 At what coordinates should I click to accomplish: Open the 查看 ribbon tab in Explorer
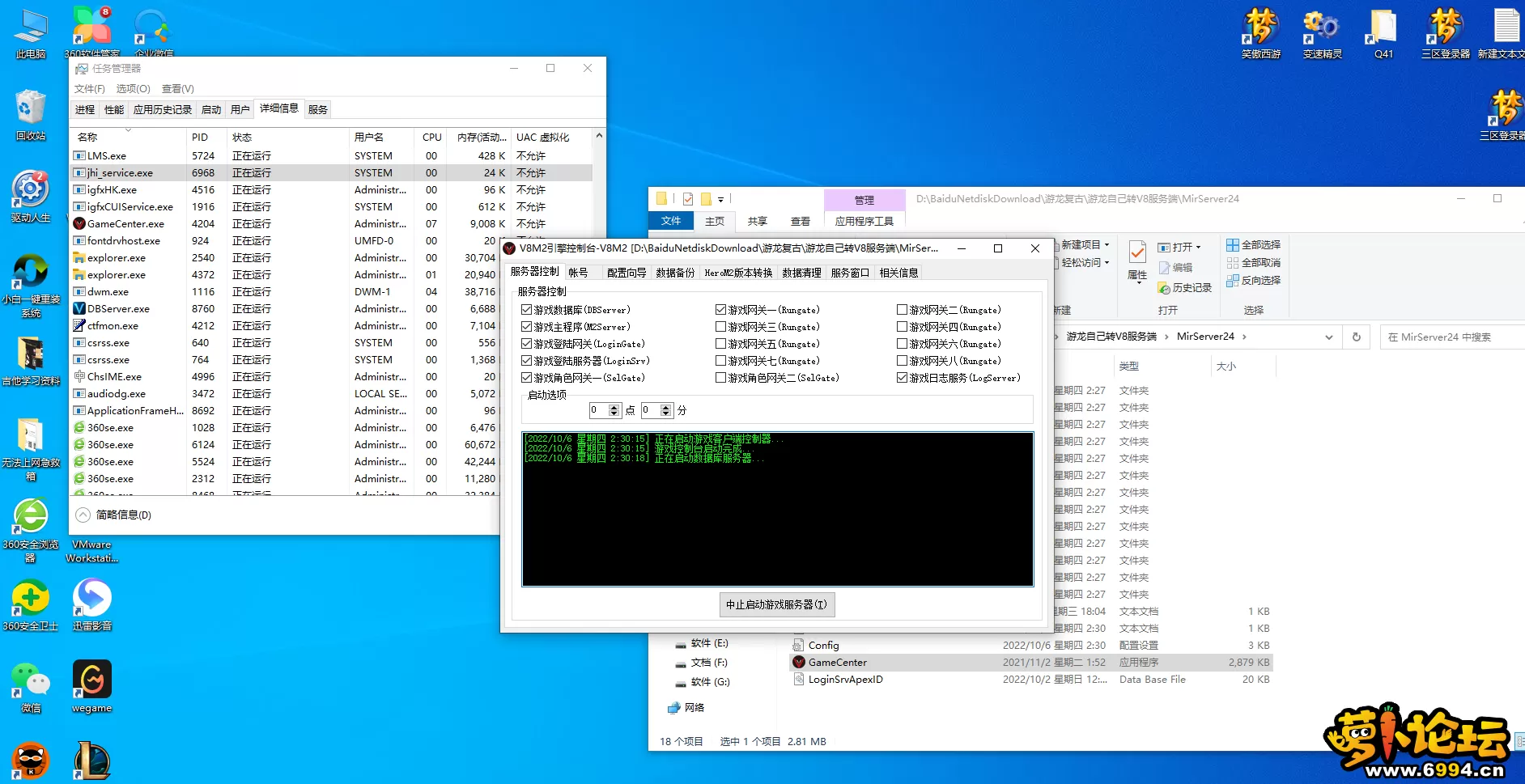click(801, 221)
